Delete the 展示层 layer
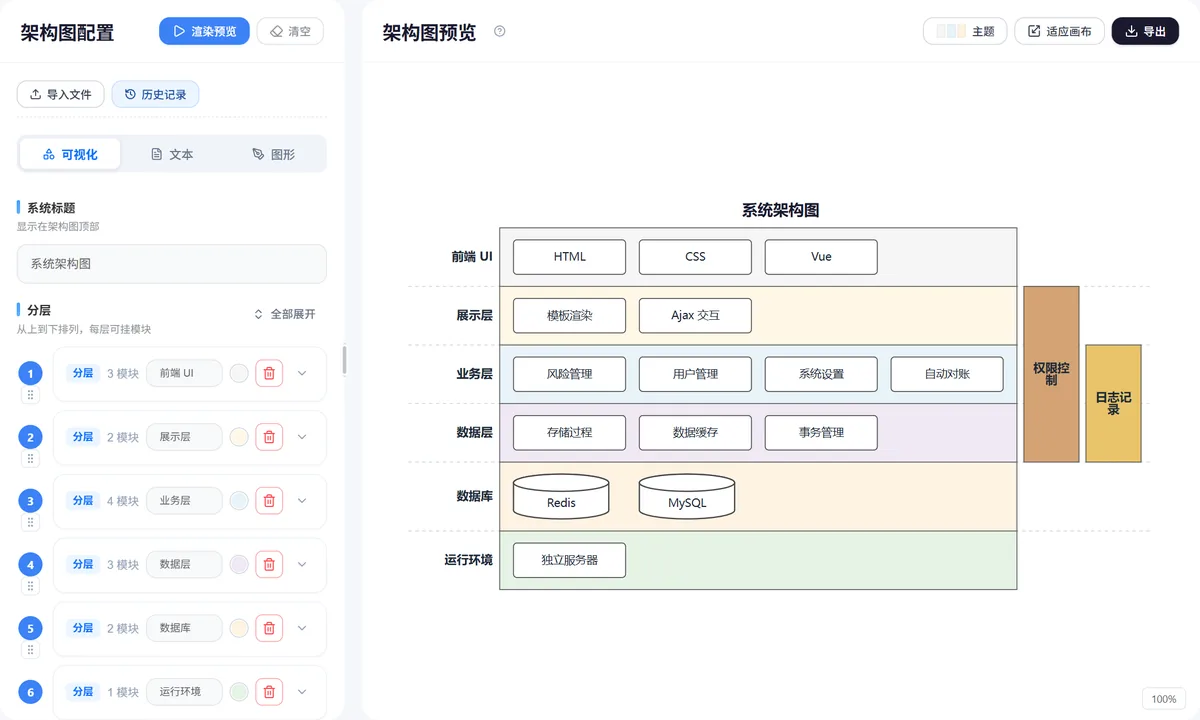 [269, 437]
